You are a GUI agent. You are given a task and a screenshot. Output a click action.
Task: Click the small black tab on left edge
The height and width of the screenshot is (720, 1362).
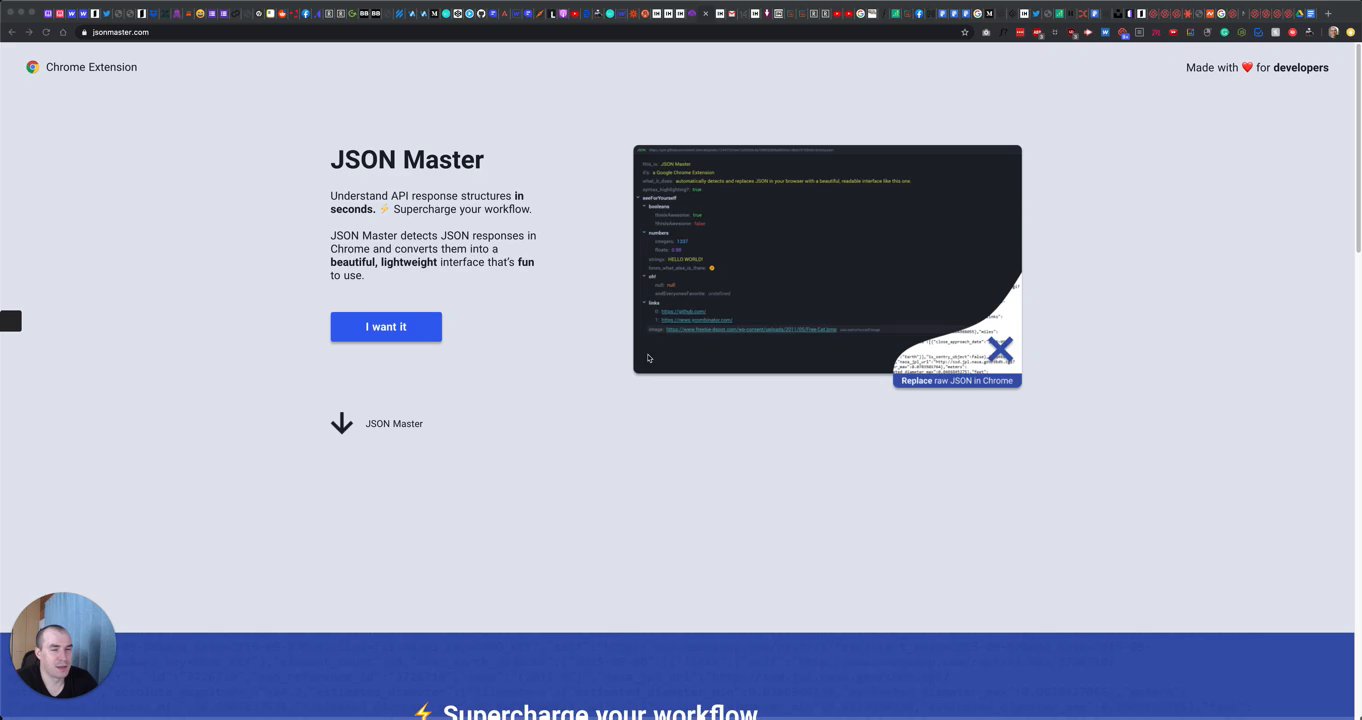click(x=10, y=321)
